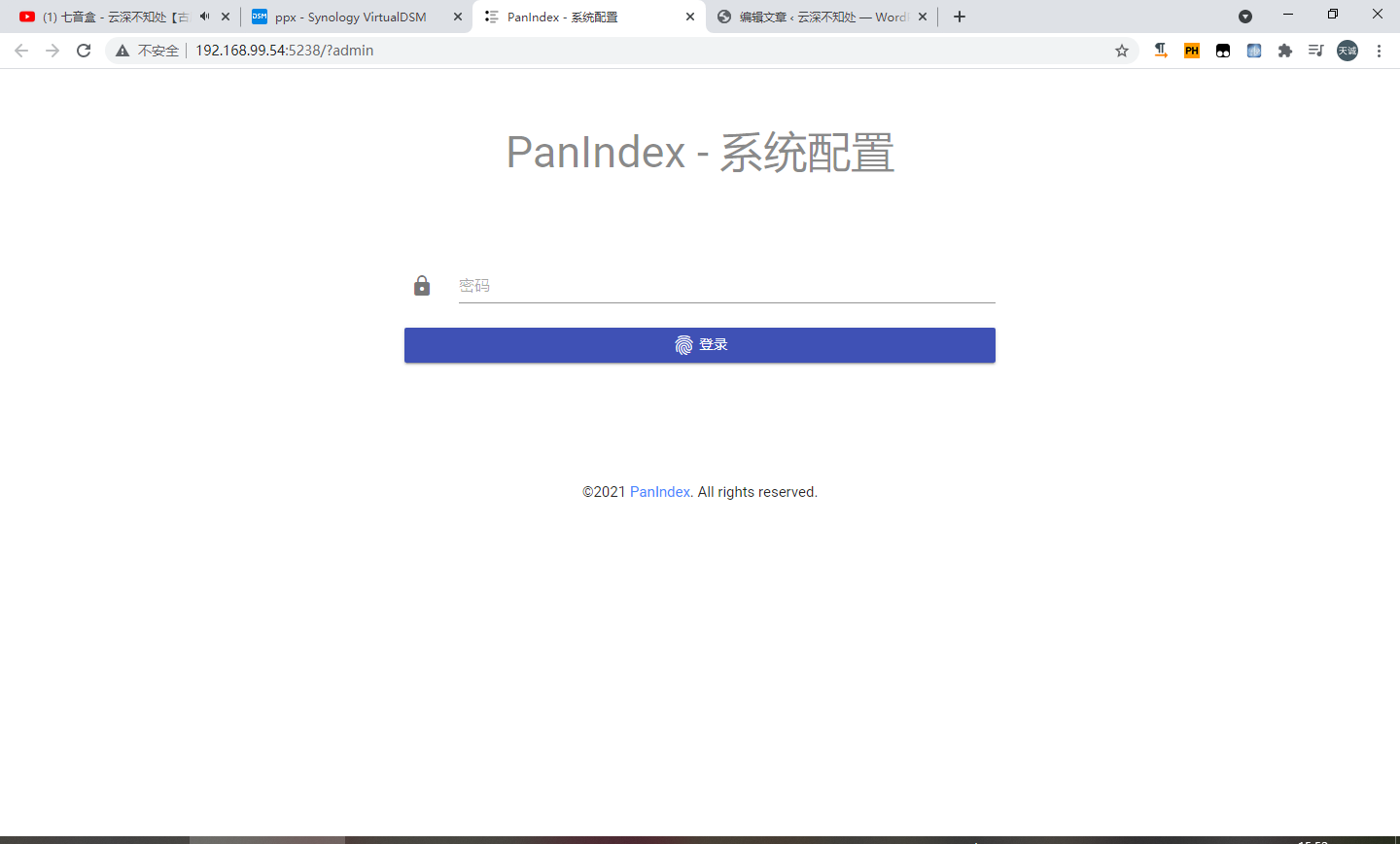The width and height of the screenshot is (1400, 844).
Task: Open the 天诚 profile avatar menu
Action: pos(1347,50)
